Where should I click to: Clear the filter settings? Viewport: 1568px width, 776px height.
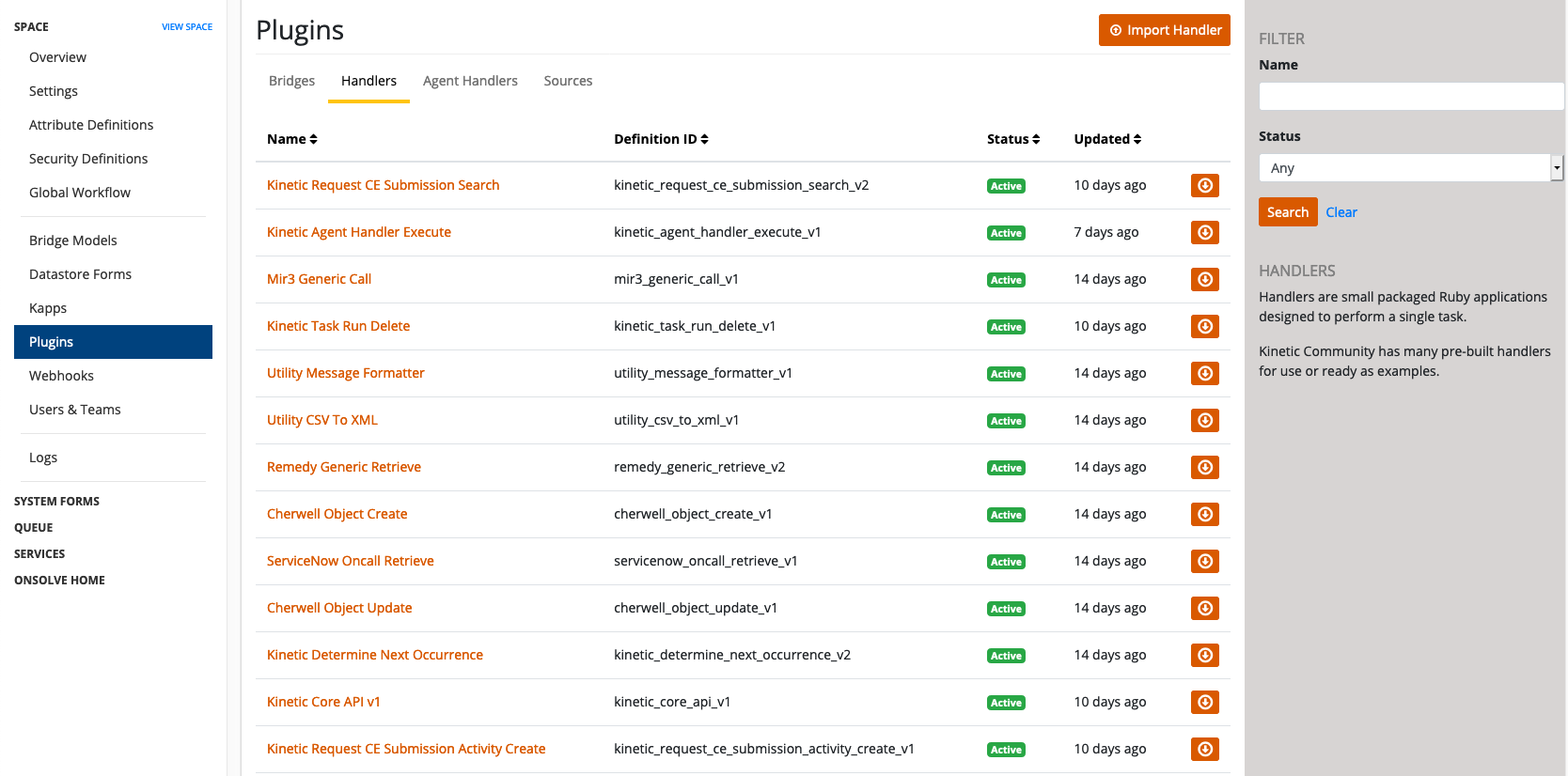pyautogui.click(x=1341, y=212)
